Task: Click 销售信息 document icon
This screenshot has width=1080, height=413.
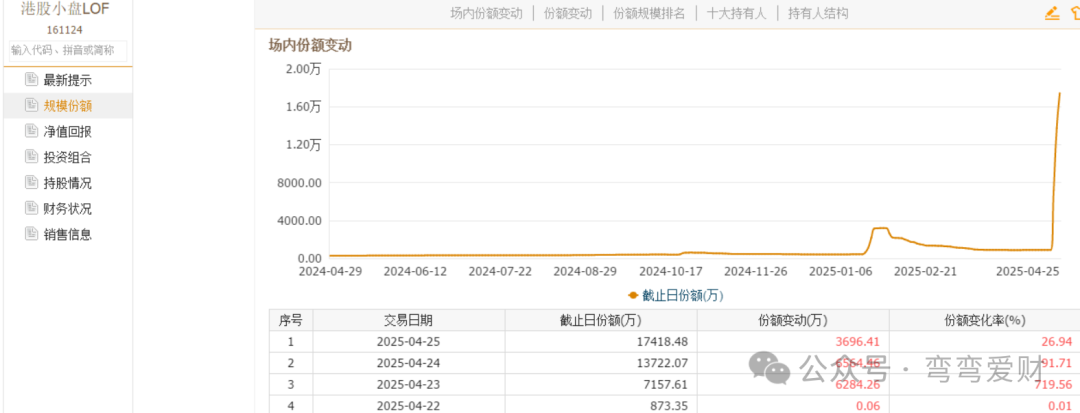Action: click(31, 233)
